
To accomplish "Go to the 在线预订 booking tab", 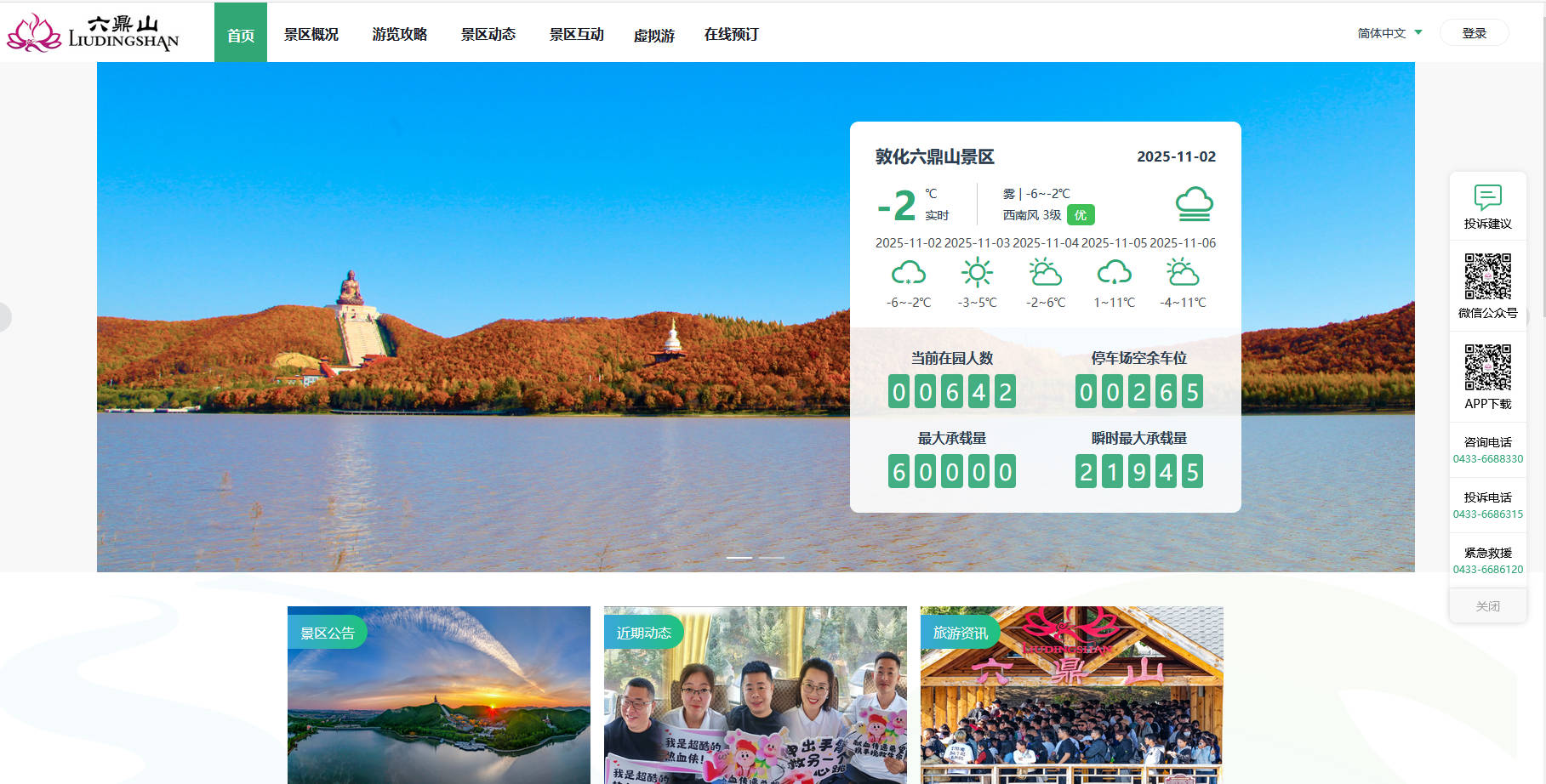I will pyautogui.click(x=731, y=34).
